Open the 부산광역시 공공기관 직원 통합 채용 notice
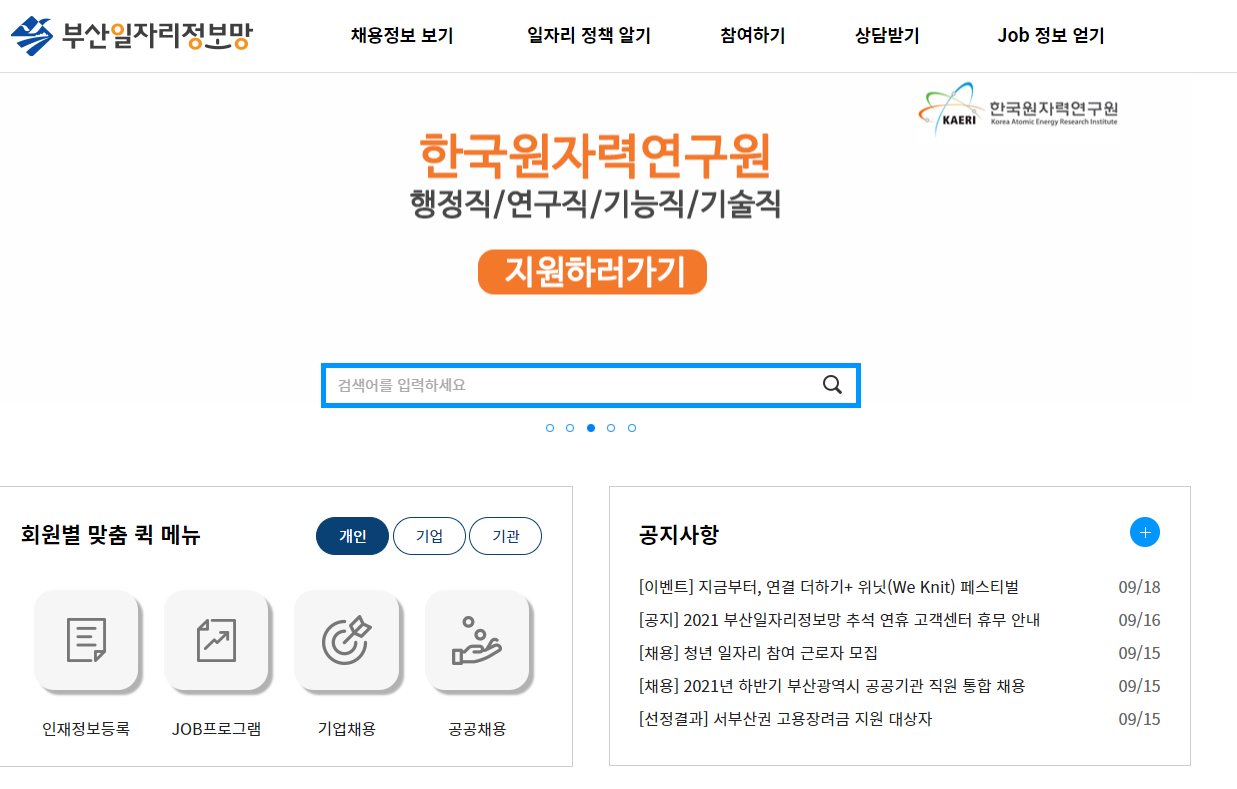The width and height of the screenshot is (1237, 789). 832,686
